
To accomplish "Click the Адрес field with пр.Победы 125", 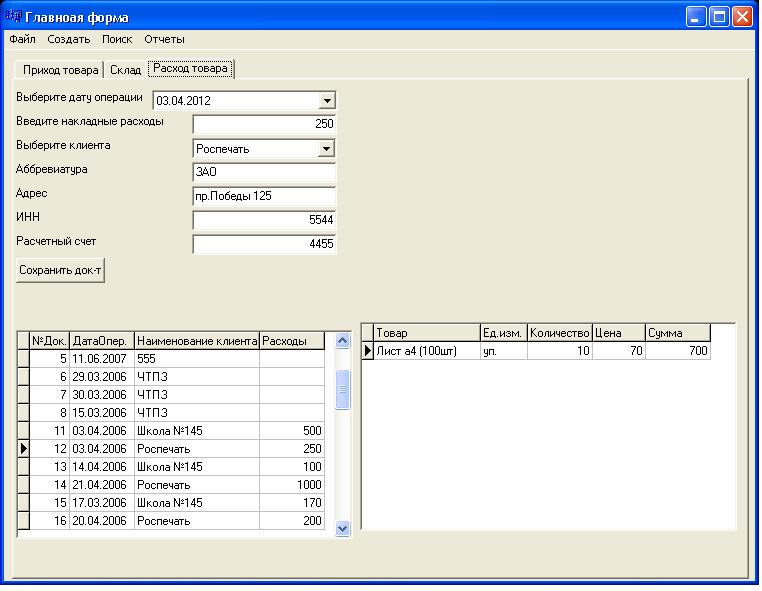I will tap(264, 196).
